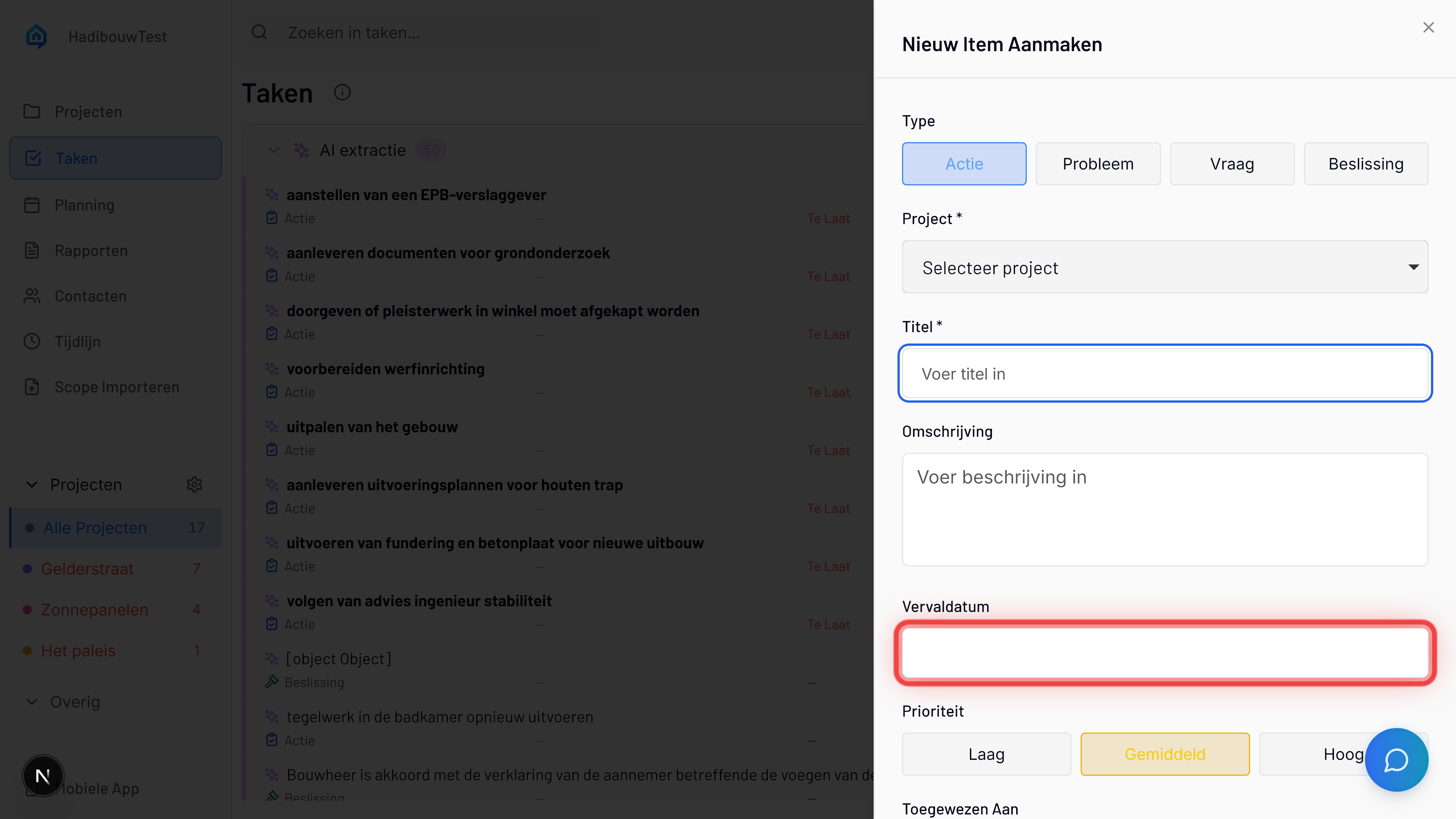
Task: Open the Selecteer project dropdown
Action: click(1164, 267)
